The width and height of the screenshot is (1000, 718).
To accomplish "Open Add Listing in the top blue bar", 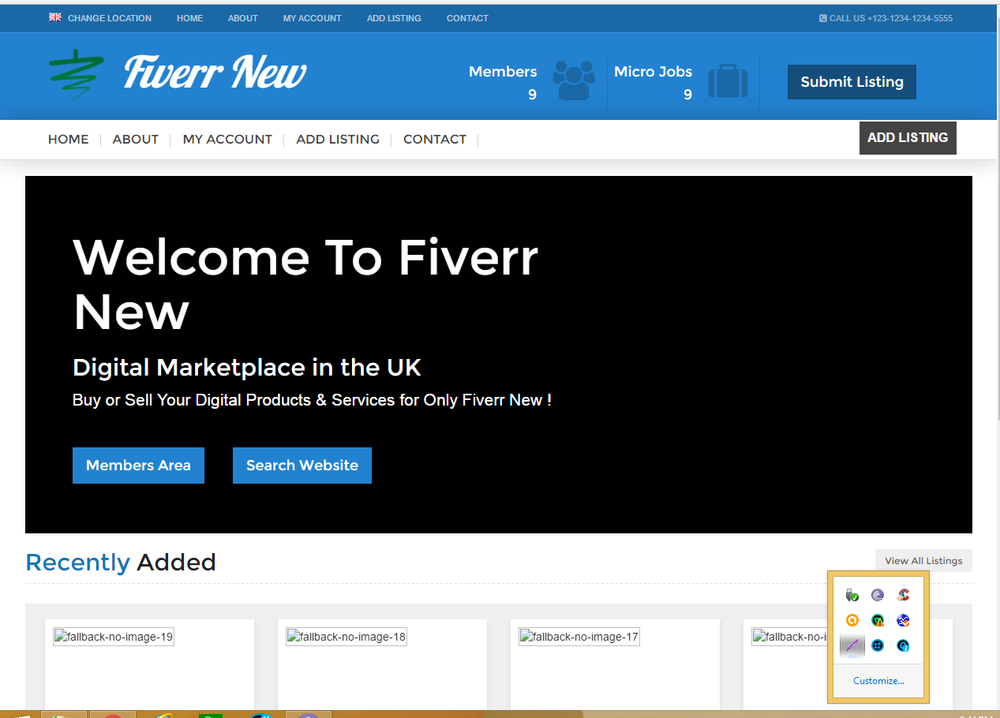I will coord(394,18).
